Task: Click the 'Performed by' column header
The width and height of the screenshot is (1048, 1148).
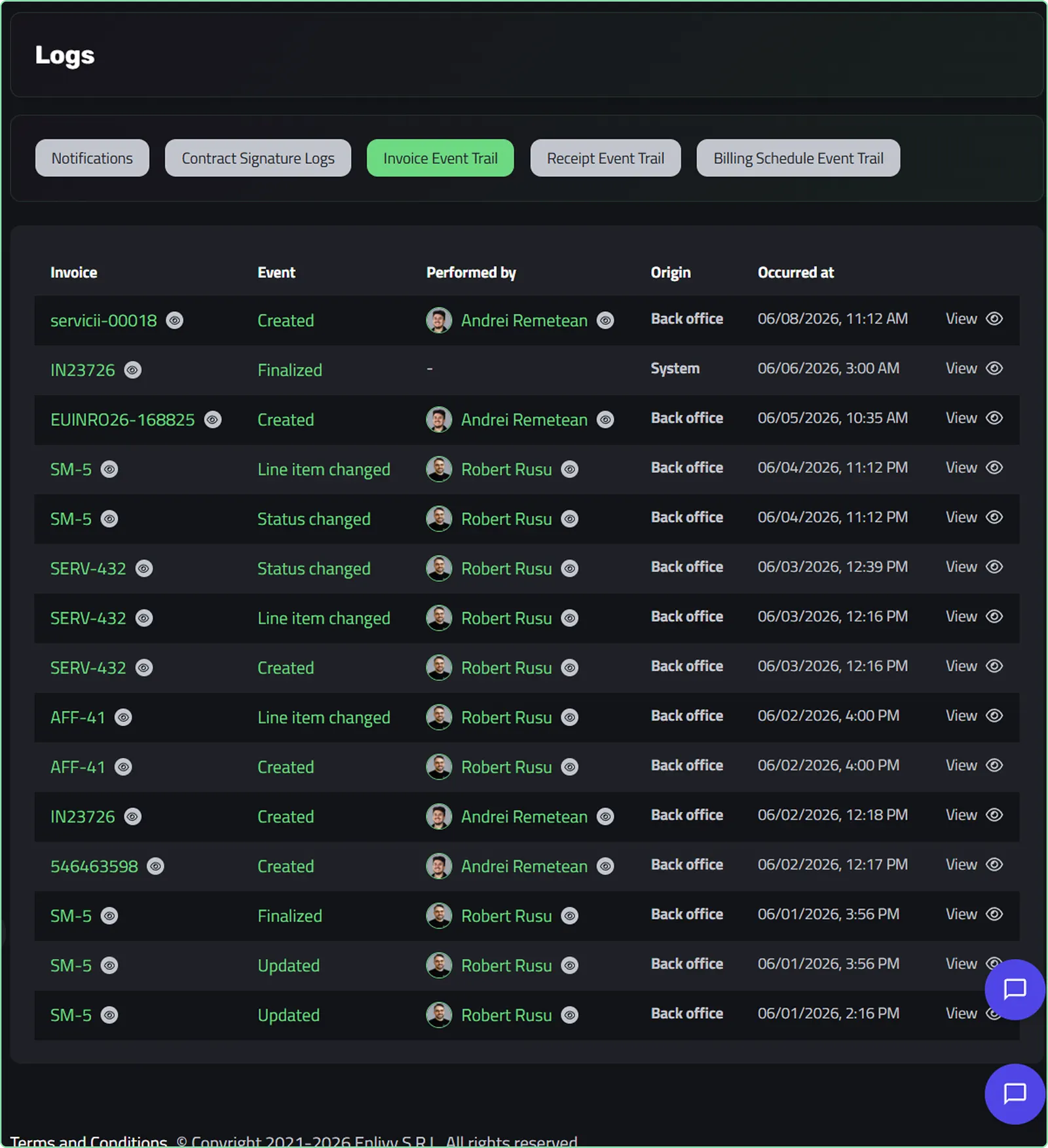Action: (471, 273)
